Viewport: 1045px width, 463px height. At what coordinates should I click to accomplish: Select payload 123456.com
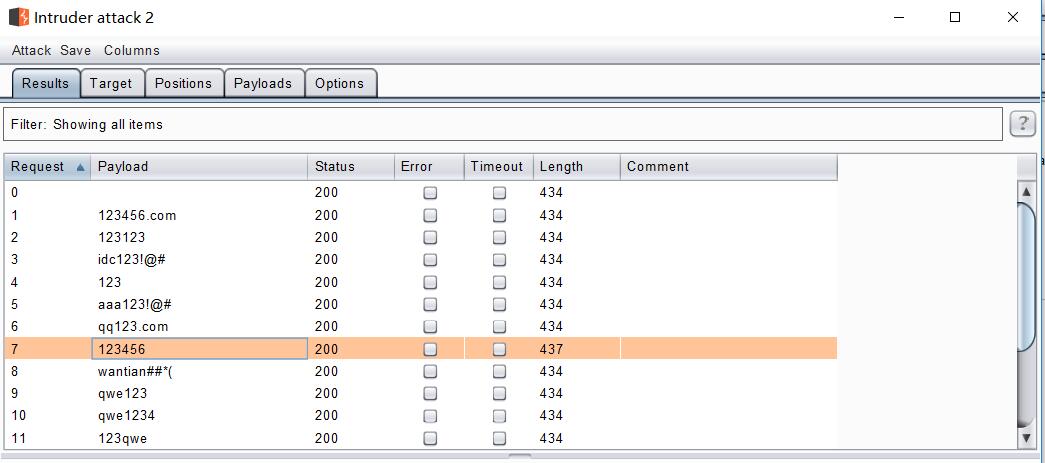[x=137, y=215]
